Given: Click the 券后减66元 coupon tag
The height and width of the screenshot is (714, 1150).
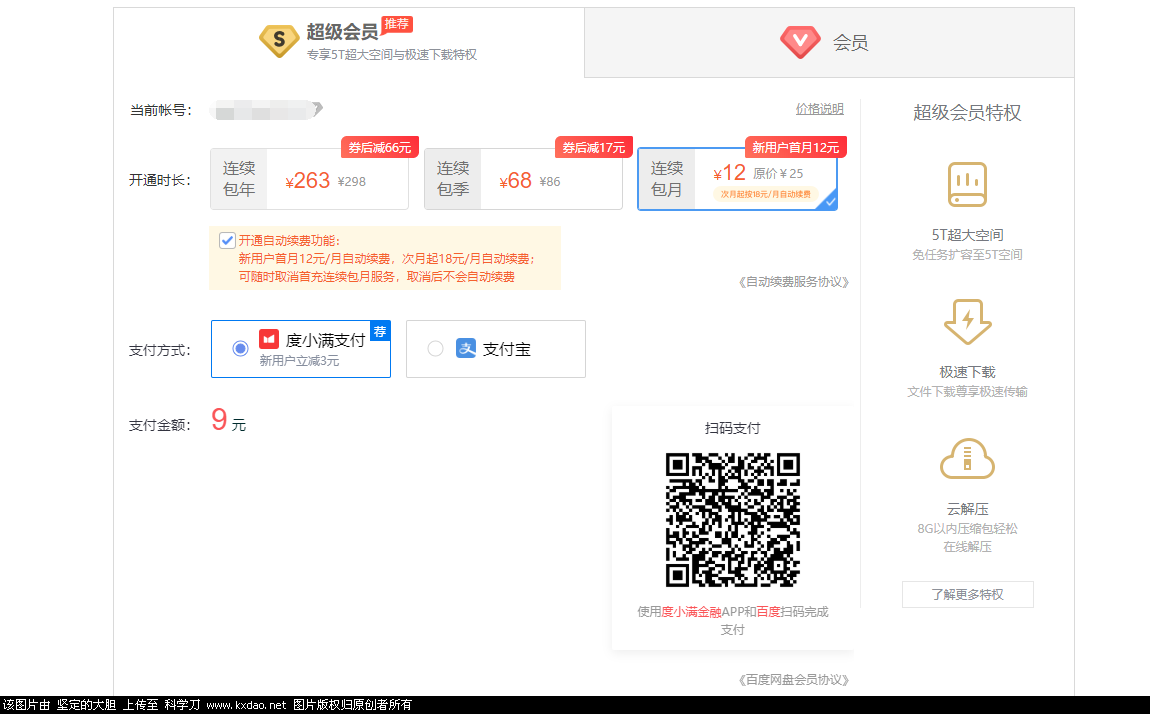Looking at the screenshot, I should (x=380, y=147).
